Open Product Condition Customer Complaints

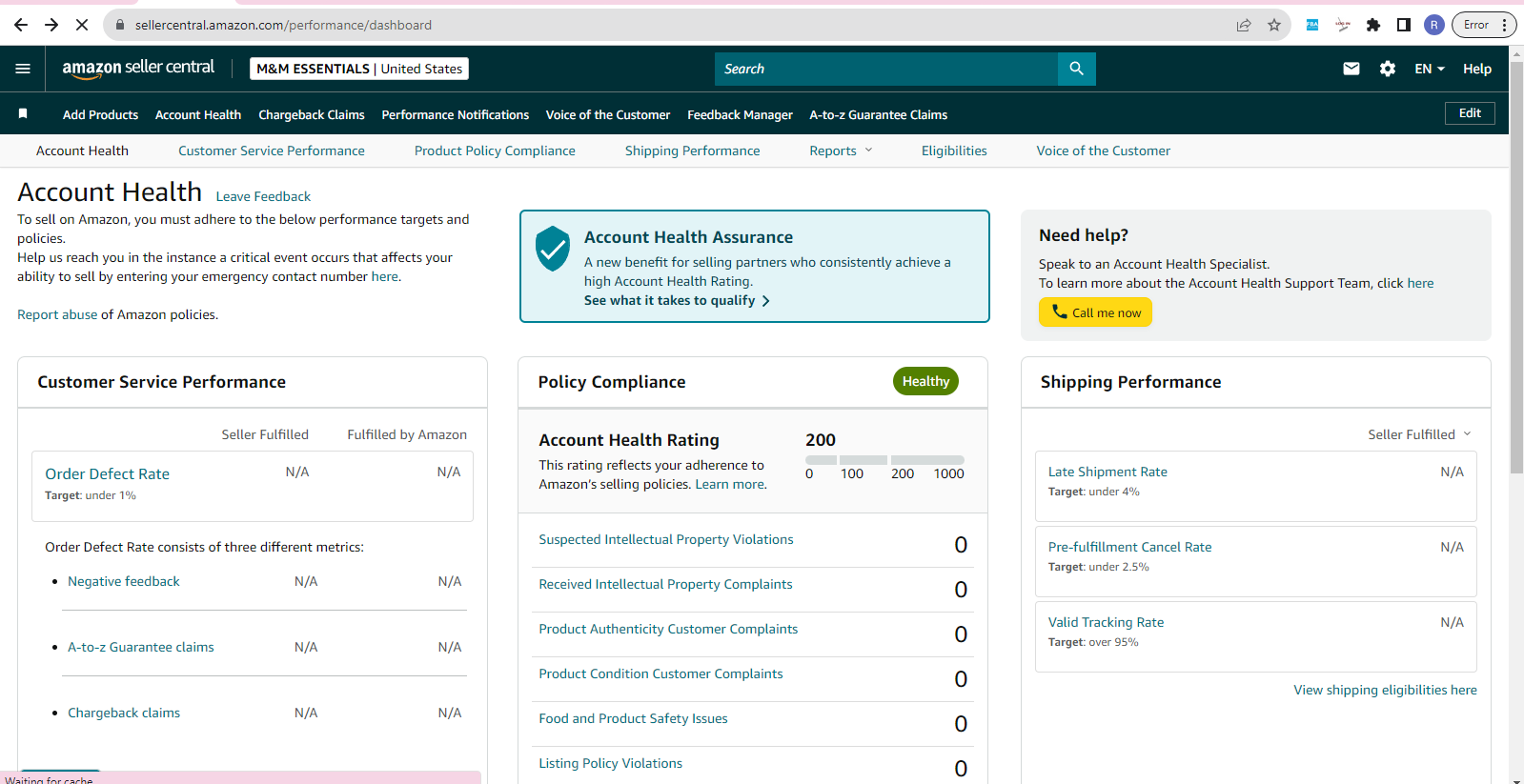(660, 673)
